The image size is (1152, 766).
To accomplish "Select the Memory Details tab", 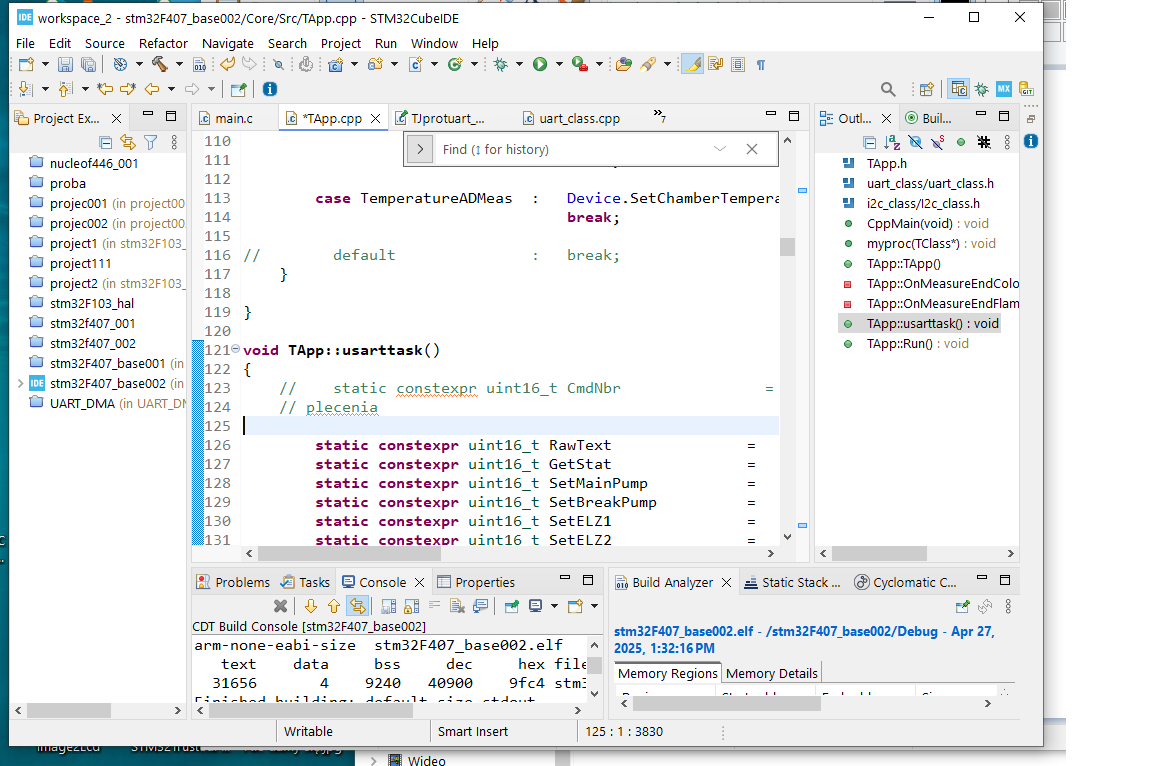I will pyautogui.click(x=772, y=673).
